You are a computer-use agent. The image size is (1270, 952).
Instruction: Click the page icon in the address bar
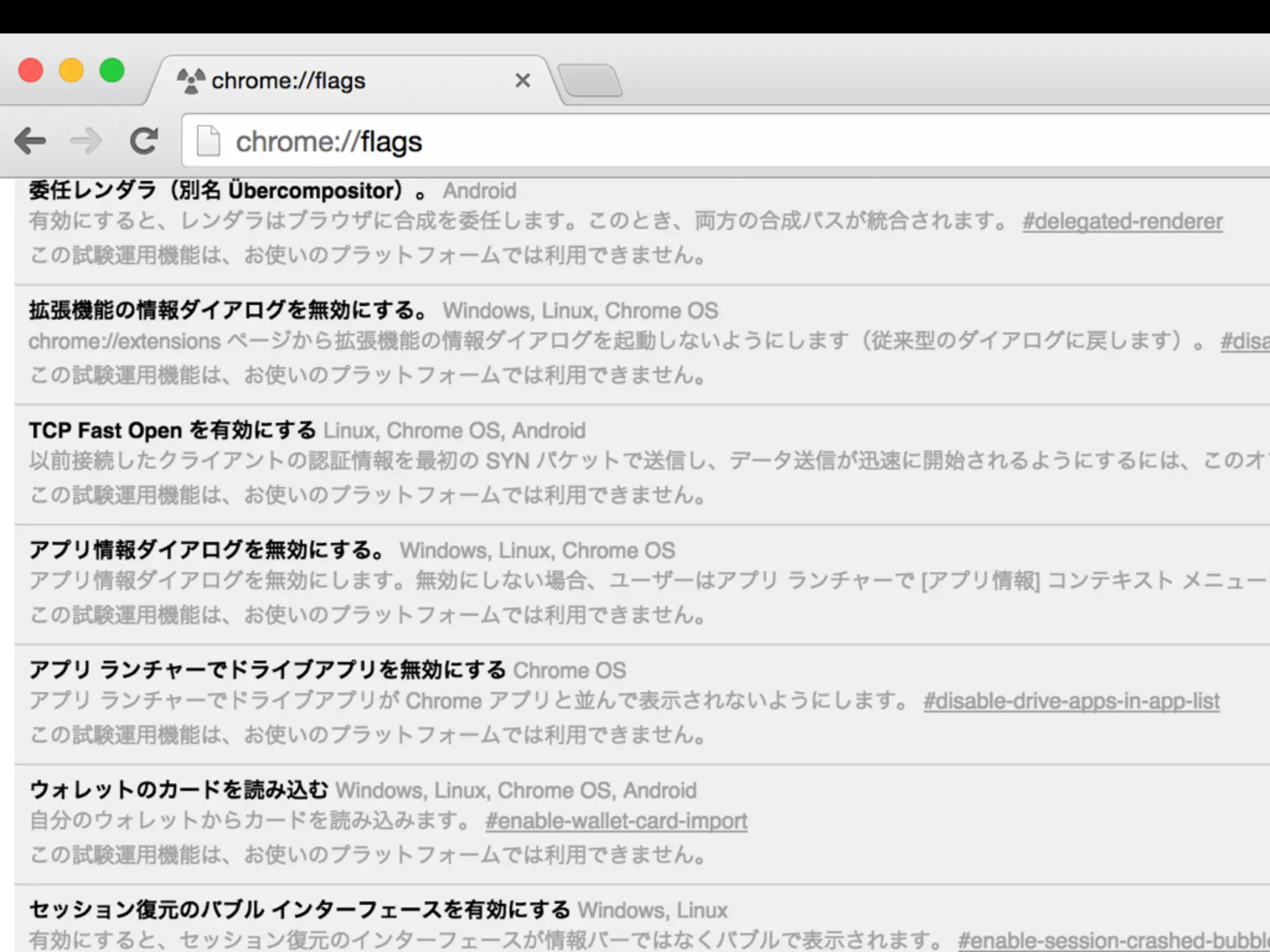[208, 141]
